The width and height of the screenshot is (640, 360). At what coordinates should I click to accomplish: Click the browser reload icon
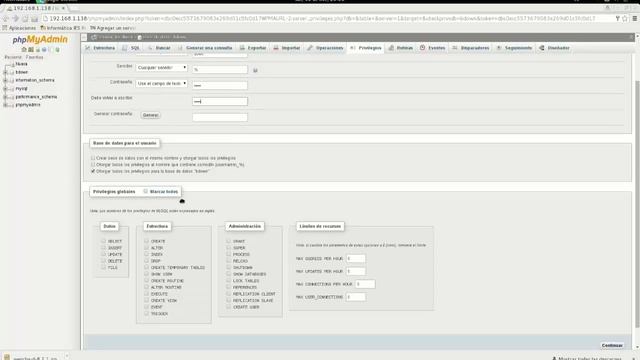pos(25,19)
